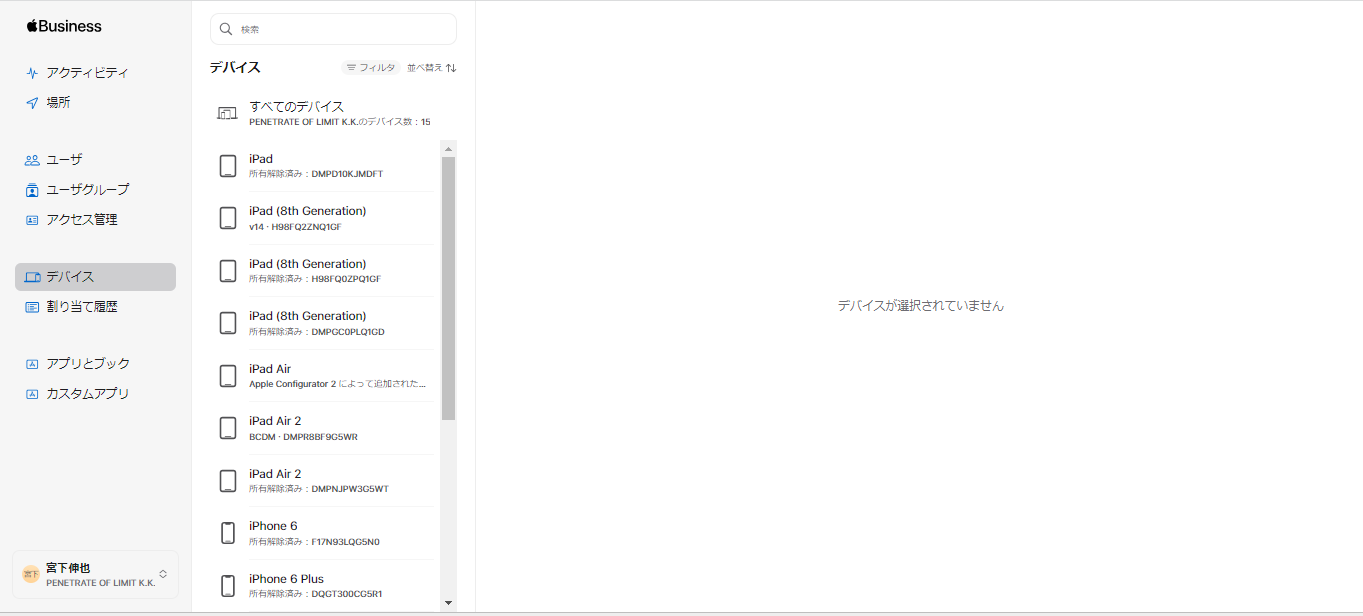Viewport: 1363px width, 616px height.
Task: Select iPad Air 2 DMPNJPW3G5WT
Action: (325, 481)
